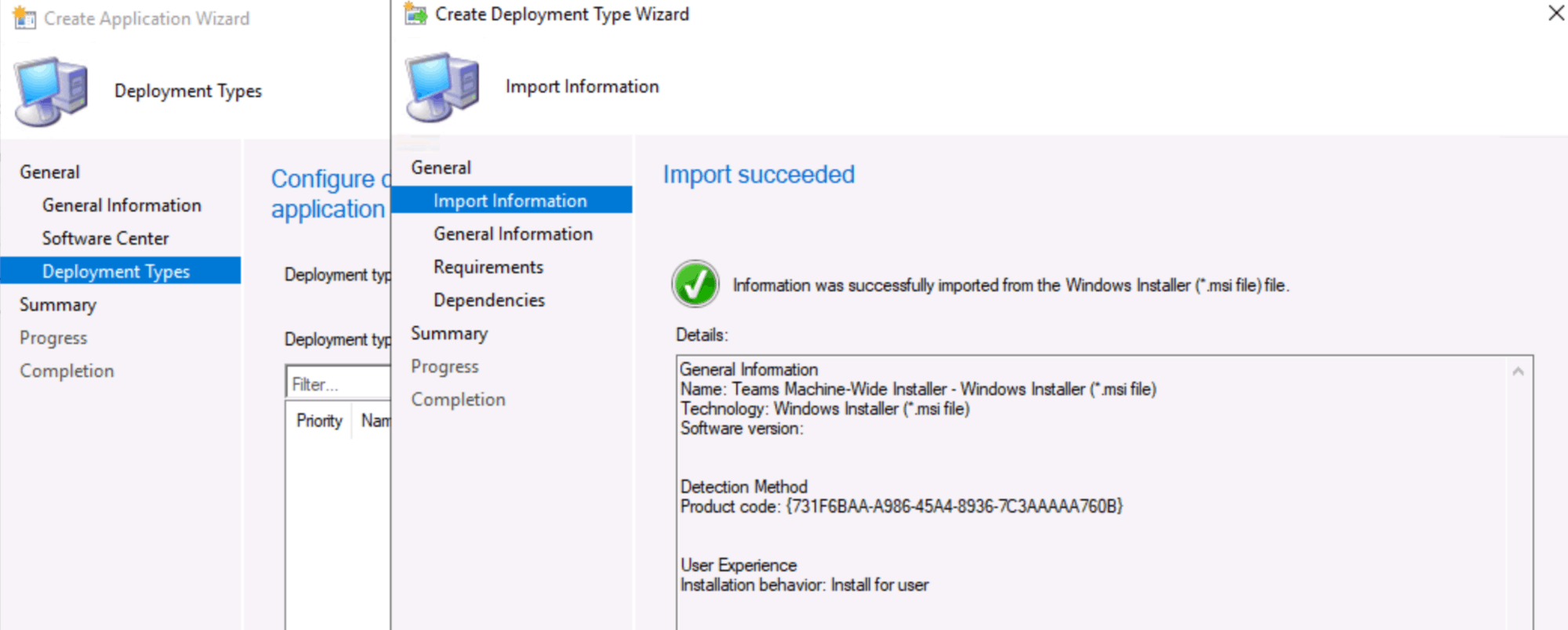Go to Dependencies step
The width and height of the screenshot is (1568, 630).
[489, 300]
